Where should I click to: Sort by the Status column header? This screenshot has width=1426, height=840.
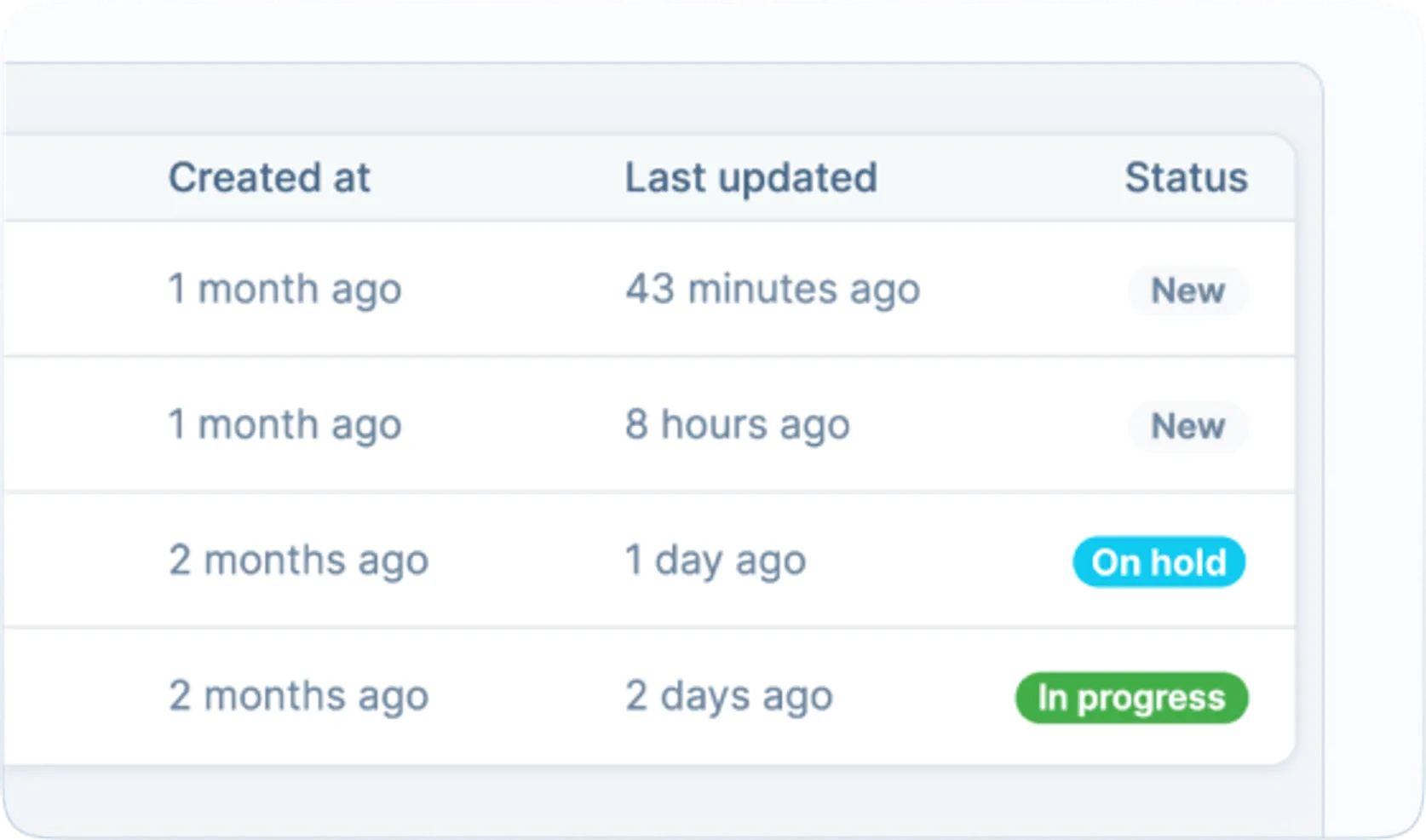[x=1186, y=178]
